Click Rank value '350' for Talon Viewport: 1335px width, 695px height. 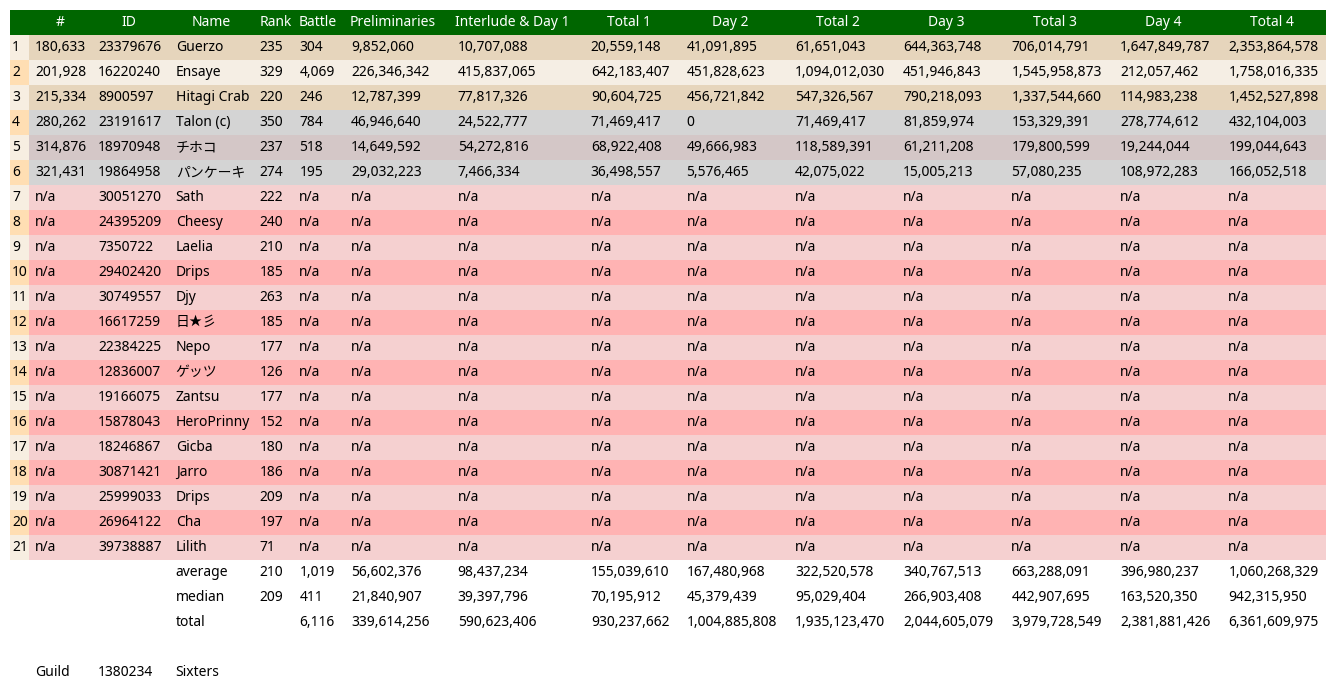271,121
